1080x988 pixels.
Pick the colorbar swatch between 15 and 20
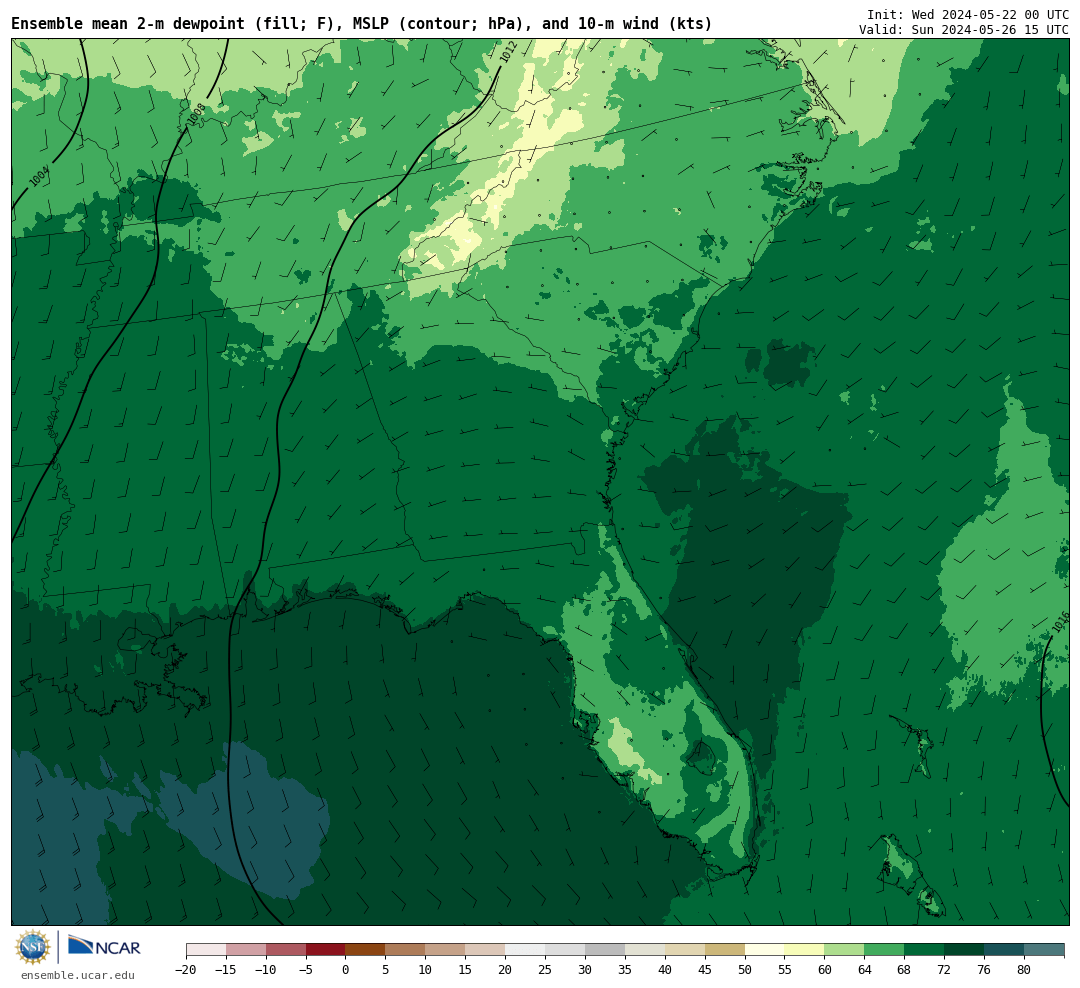coord(486,950)
